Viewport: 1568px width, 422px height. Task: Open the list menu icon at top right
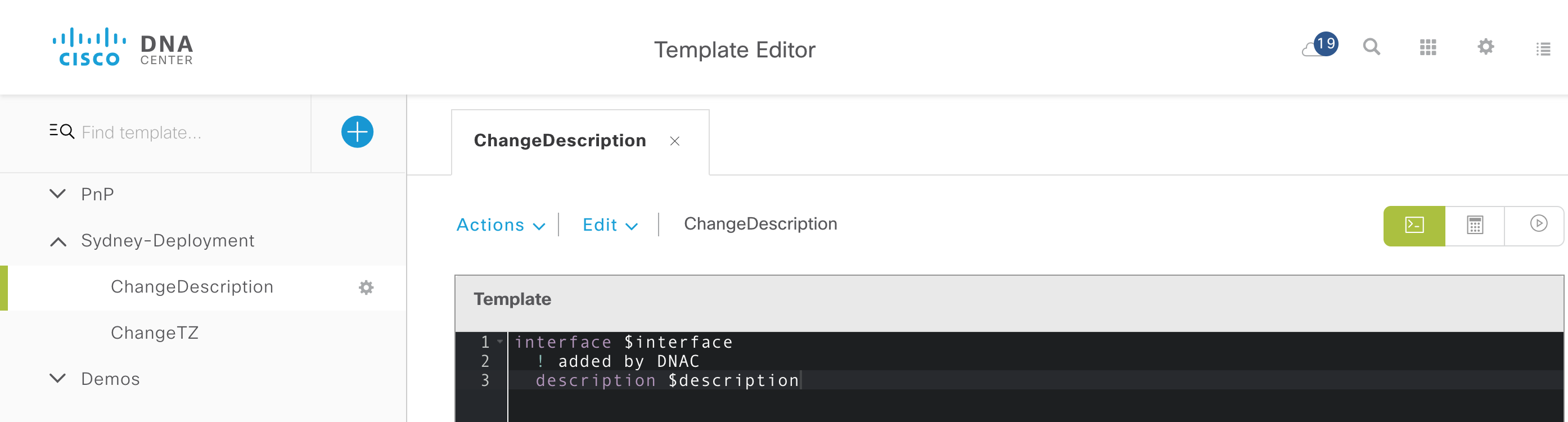1543,49
